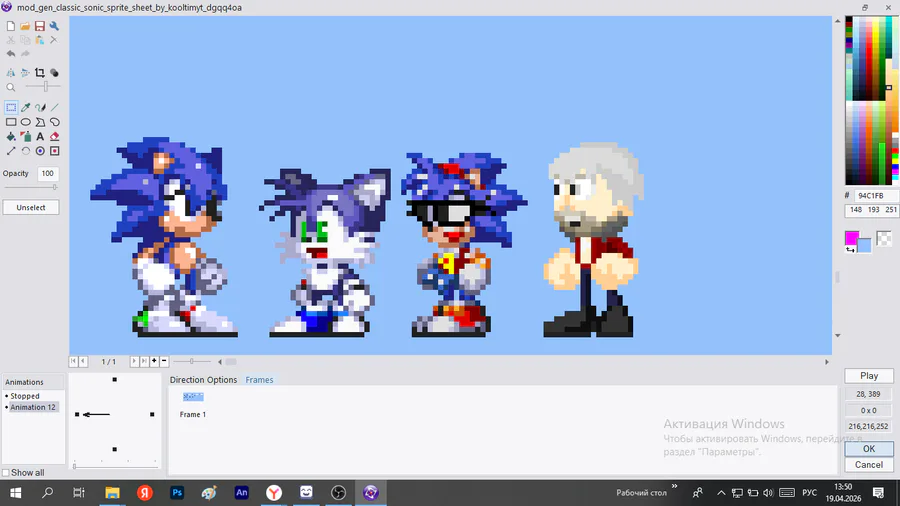This screenshot has height=506, width=900.
Task: Select the Action point tool
Action: (55, 151)
